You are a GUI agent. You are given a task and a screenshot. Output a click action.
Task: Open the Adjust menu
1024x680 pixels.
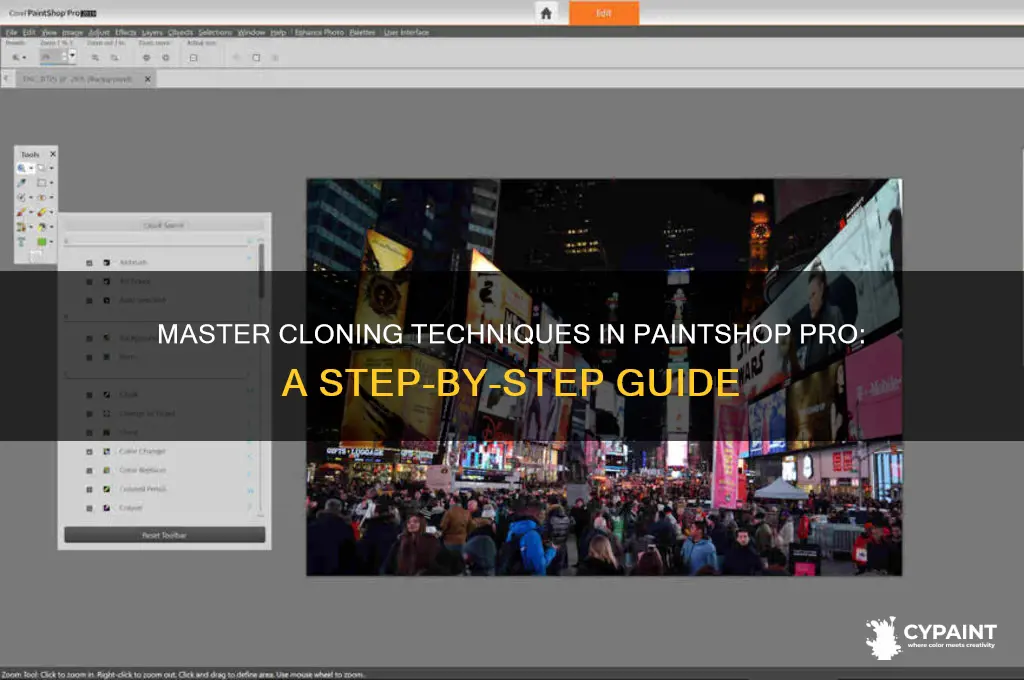tap(99, 32)
